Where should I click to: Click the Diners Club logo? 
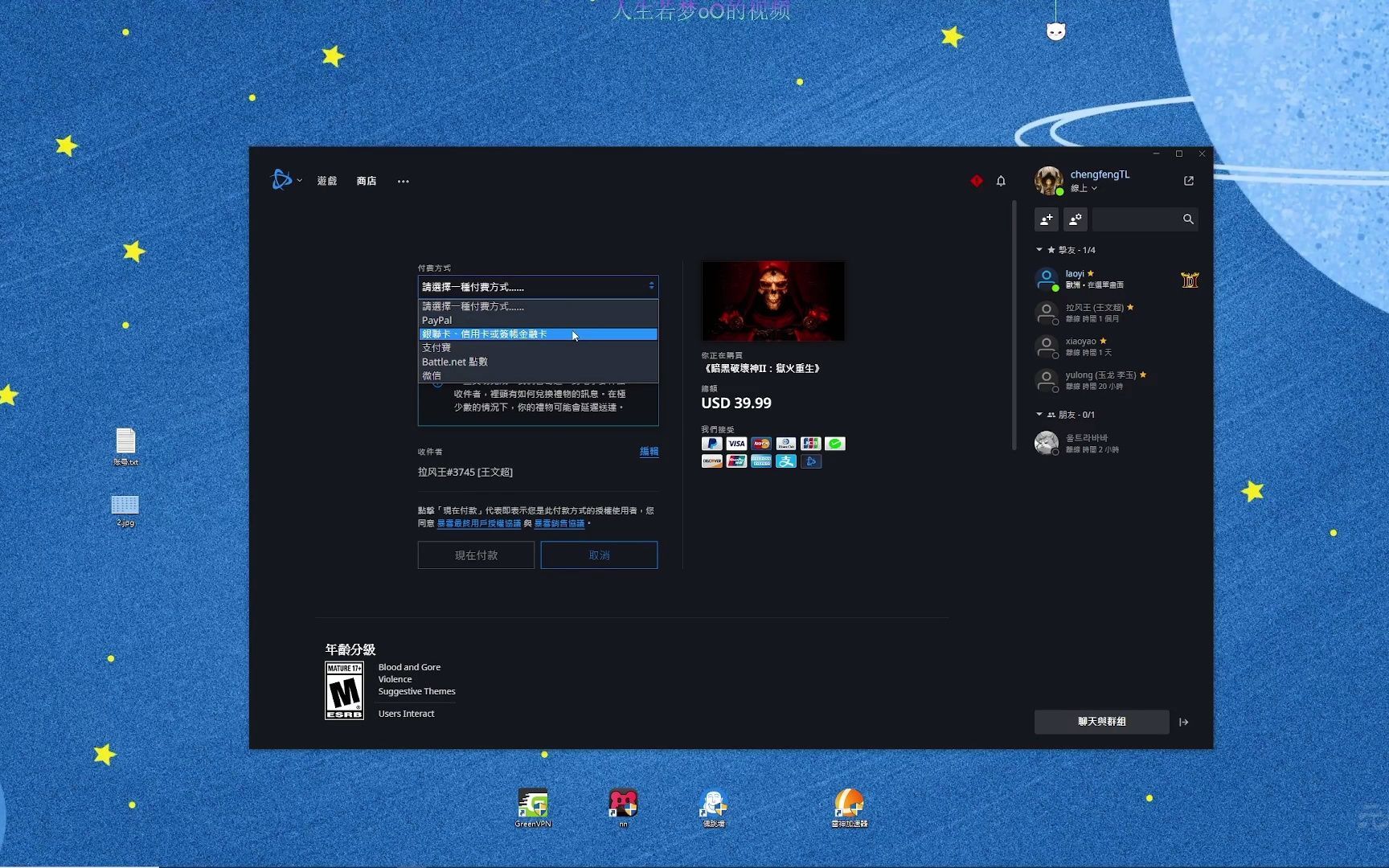786,444
